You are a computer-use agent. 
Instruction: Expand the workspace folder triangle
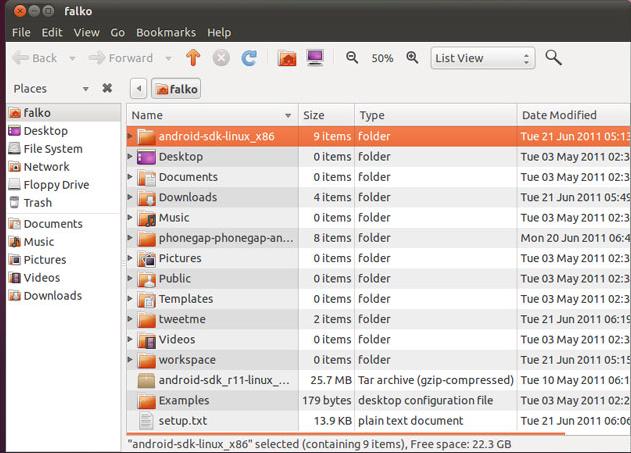130,360
